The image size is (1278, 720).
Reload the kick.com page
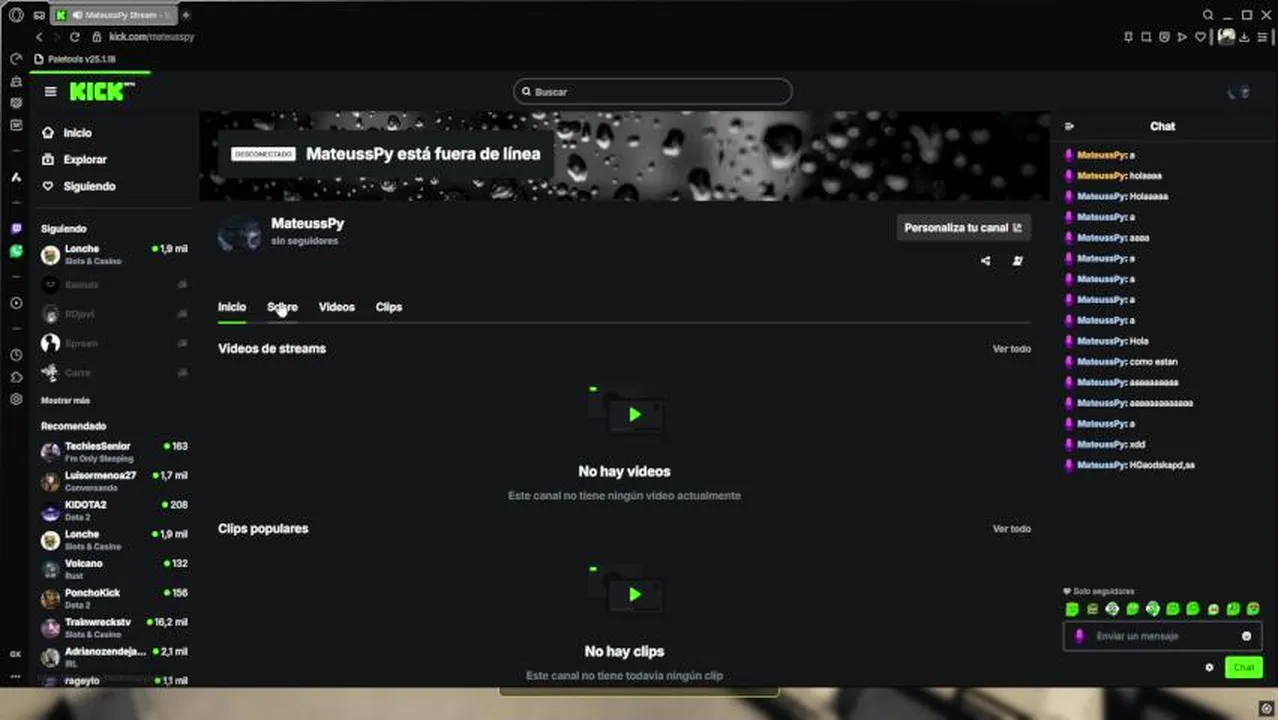coord(74,37)
